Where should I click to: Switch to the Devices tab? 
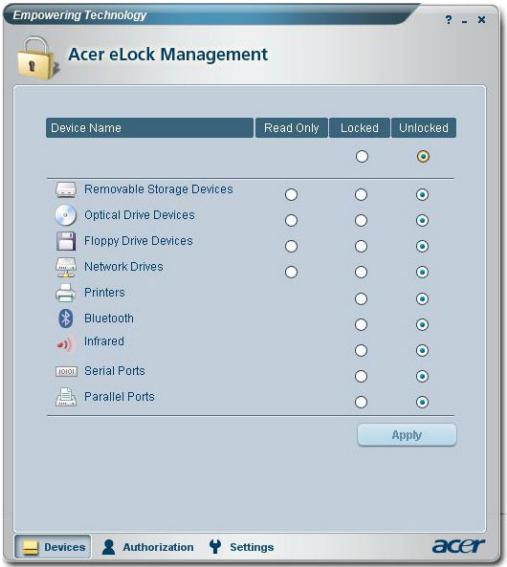pos(53,547)
